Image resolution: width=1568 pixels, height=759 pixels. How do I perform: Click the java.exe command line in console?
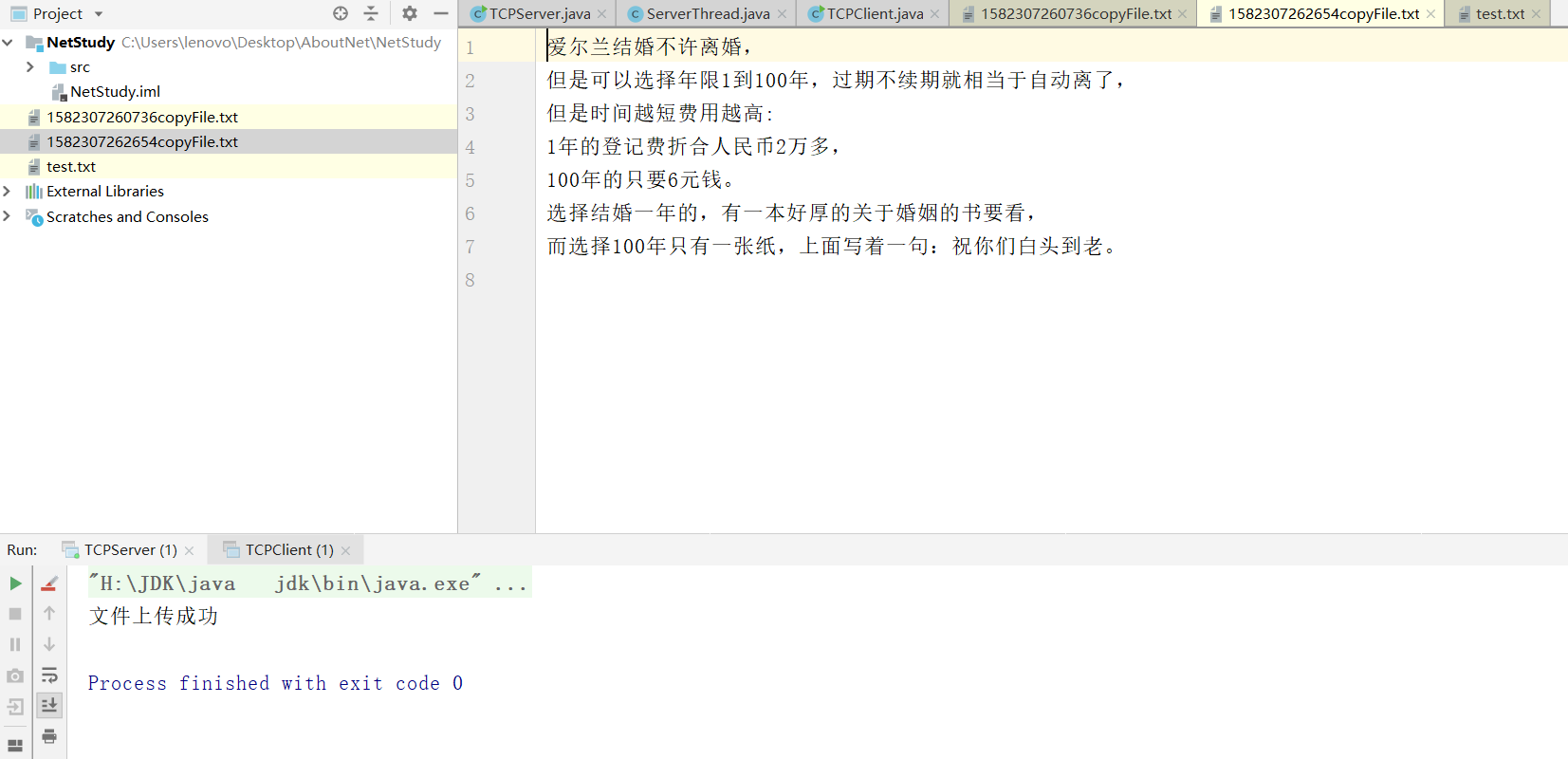pyautogui.click(x=307, y=583)
